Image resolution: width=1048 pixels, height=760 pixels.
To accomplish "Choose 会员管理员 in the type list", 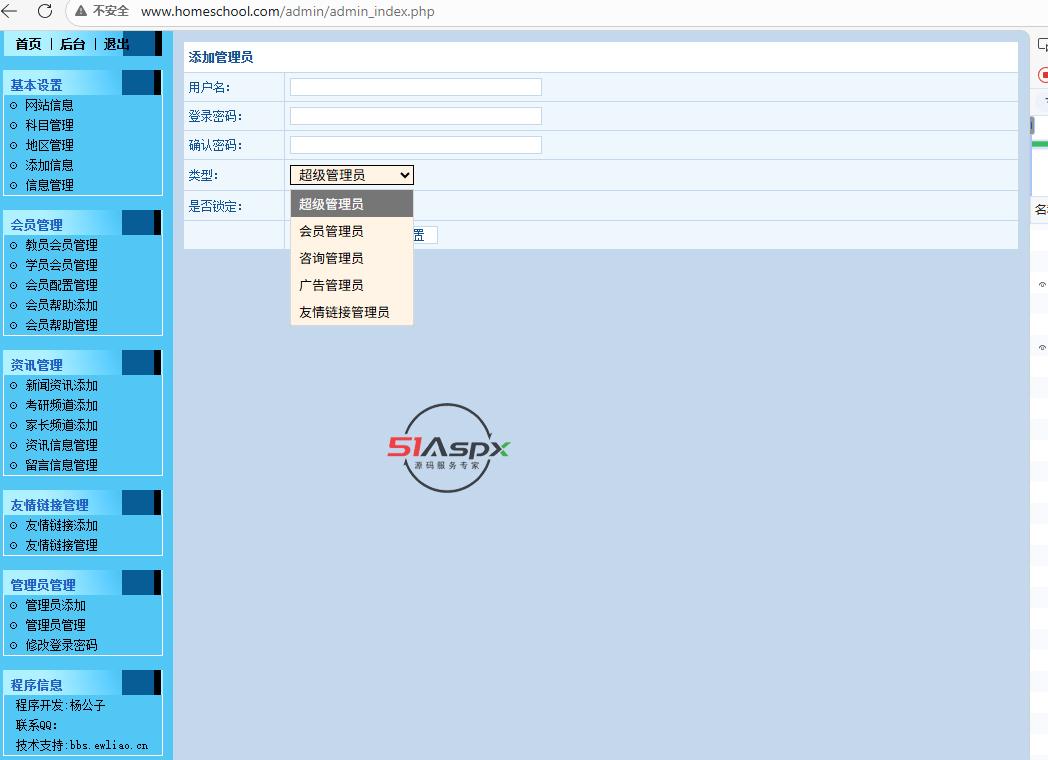I will tap(352, 231).
